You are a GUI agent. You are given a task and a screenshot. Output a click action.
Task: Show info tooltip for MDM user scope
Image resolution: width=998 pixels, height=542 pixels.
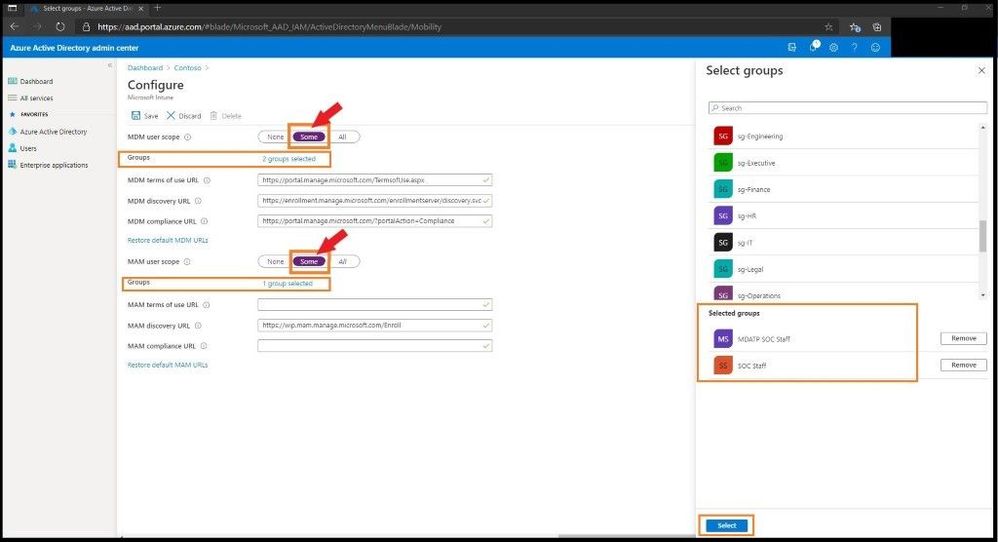click(x=187, y=137)
